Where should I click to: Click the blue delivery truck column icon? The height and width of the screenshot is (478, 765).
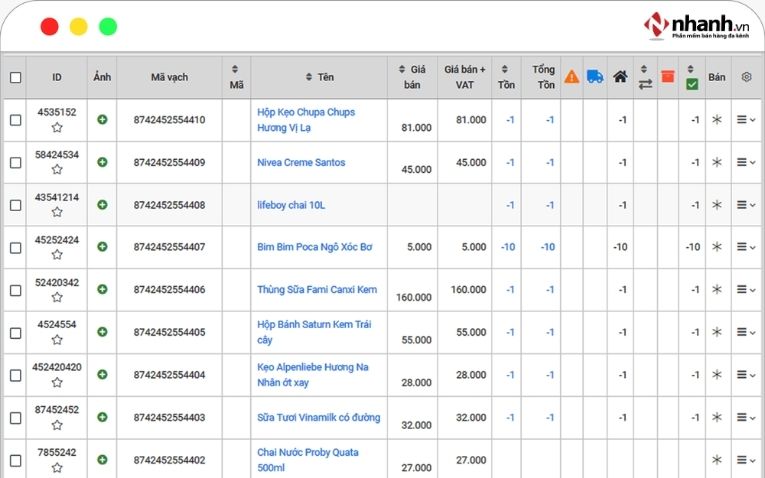pyautogui.click(x=595, y=77)
